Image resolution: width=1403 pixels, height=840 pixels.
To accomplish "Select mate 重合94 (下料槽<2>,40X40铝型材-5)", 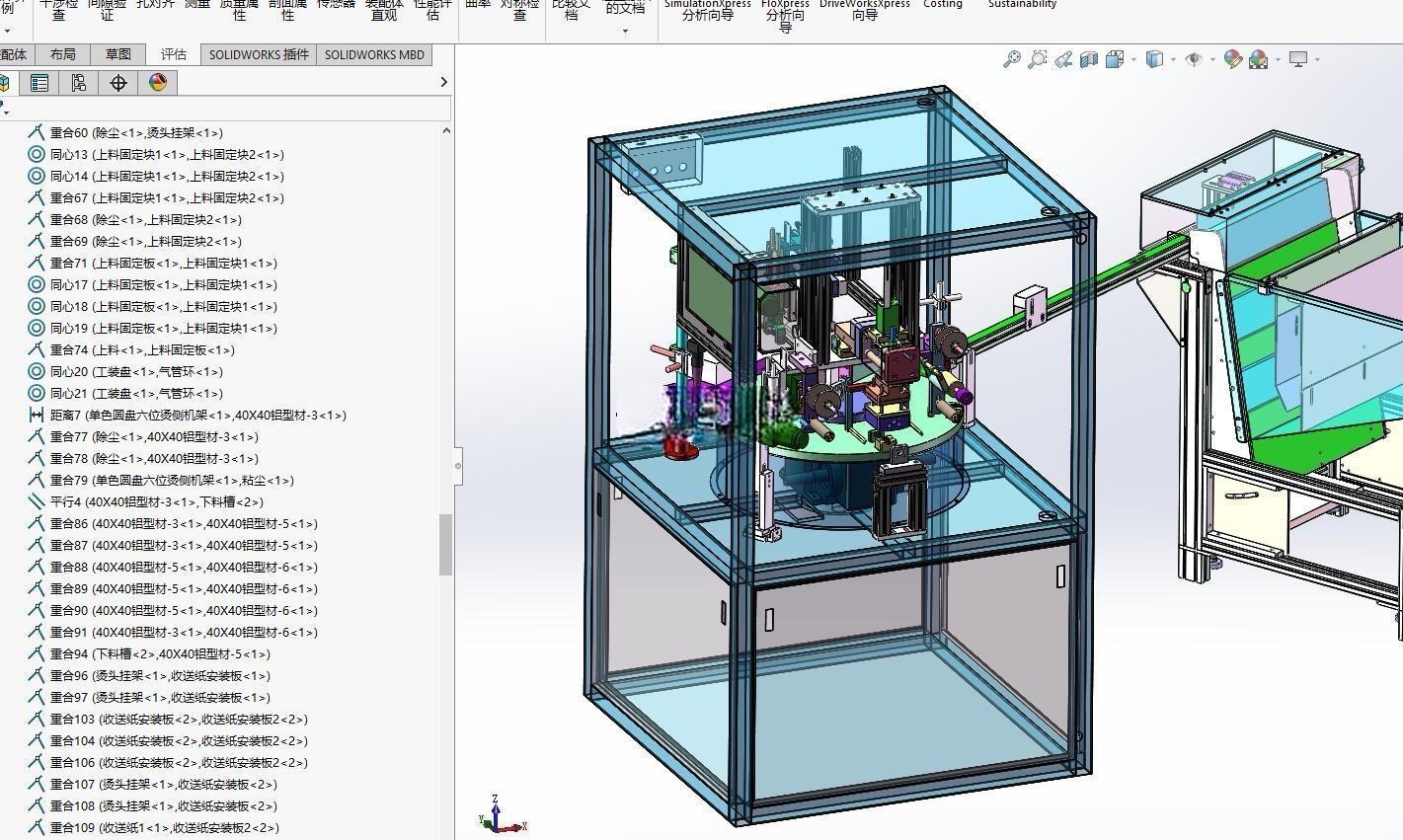I will click(x=160, y=653).
